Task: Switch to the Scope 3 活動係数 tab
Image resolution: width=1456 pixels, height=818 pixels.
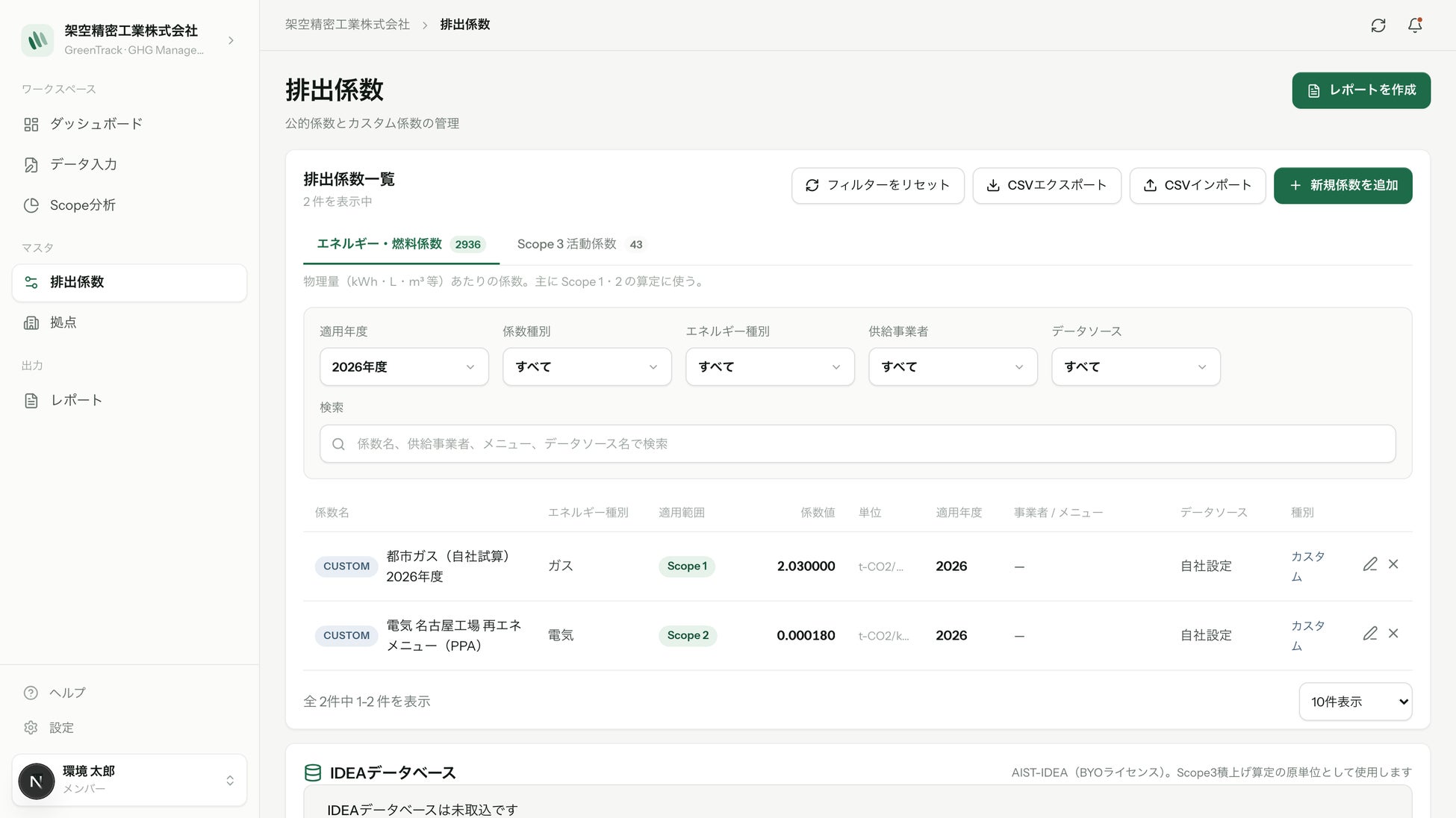Action: tap(580, 244)
